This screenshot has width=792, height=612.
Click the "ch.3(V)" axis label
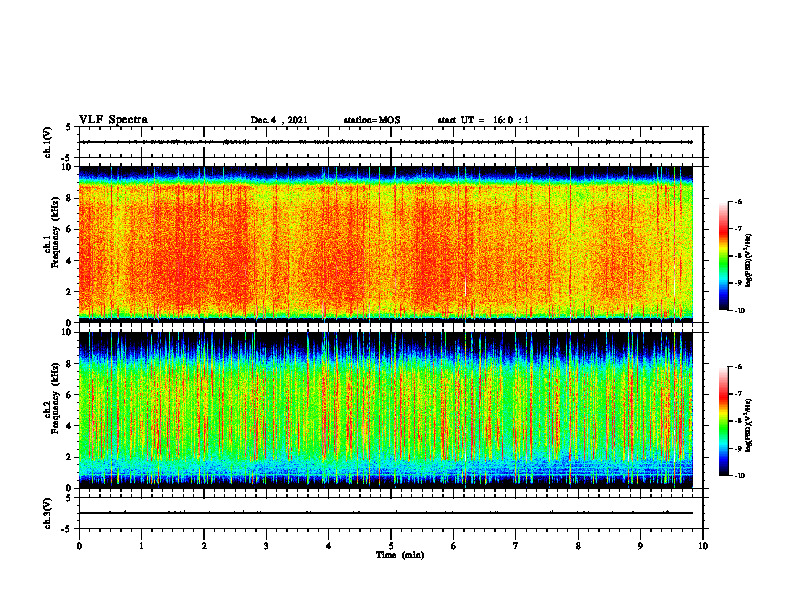[47, 513]
